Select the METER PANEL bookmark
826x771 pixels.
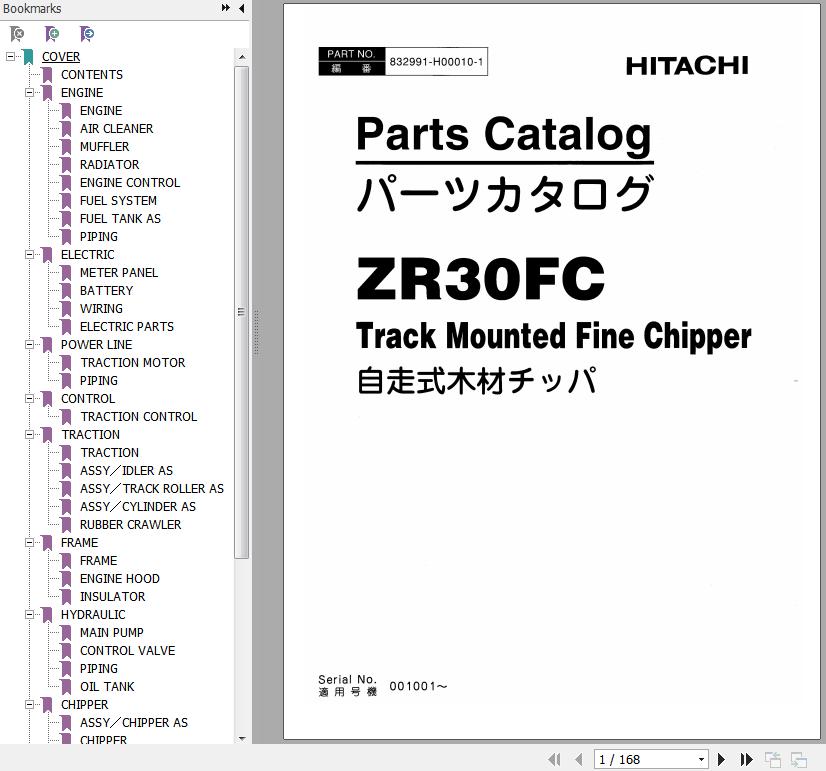tap(119, 273)
